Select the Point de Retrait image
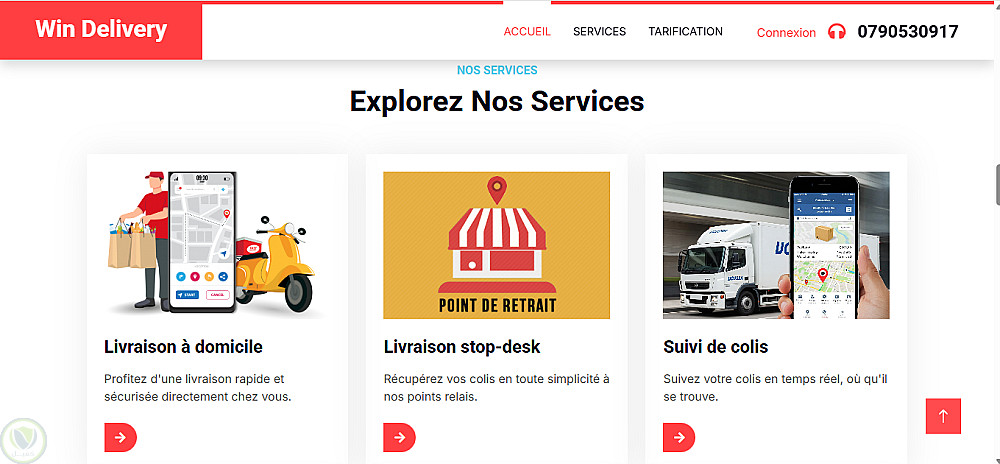 click(496, 245)
